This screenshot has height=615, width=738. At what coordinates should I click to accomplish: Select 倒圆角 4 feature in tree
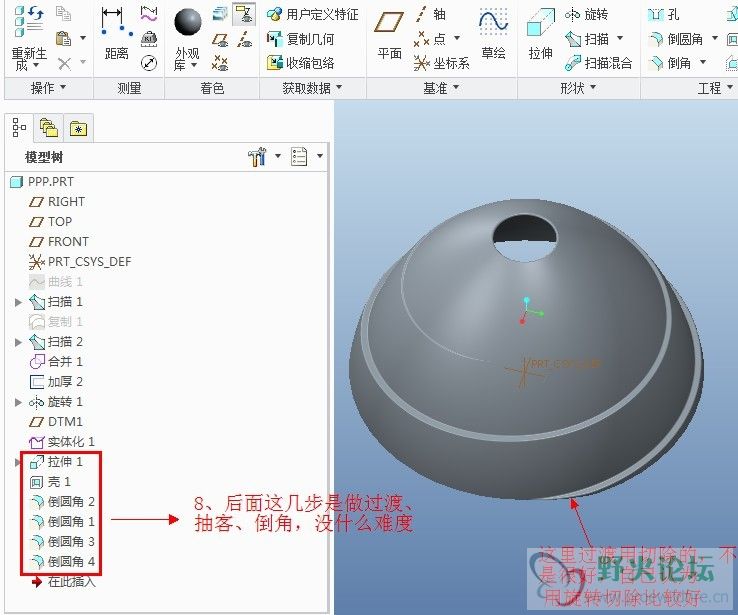(x=62, y=562)
